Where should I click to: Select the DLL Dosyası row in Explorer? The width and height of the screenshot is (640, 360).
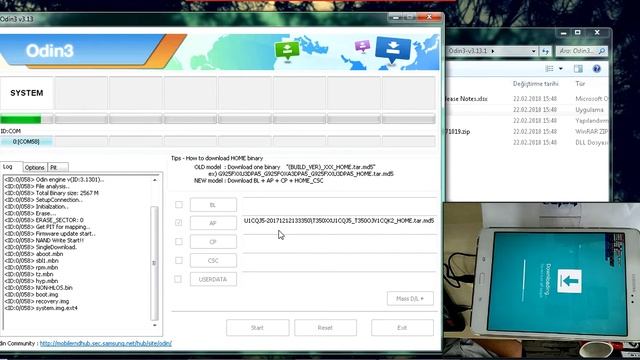(x=527, y=142)
